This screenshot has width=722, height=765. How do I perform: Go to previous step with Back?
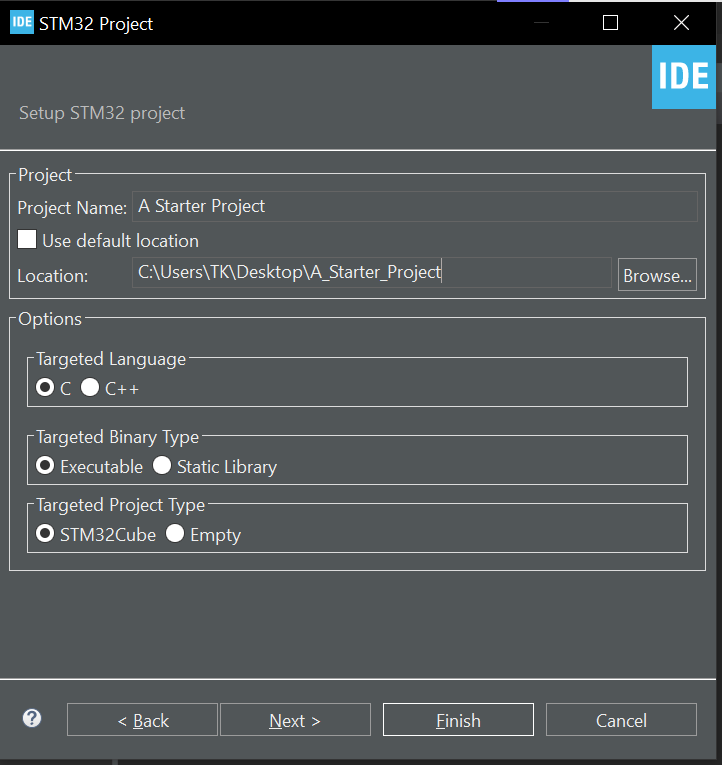pyautogui.click(x=142, y=720)
